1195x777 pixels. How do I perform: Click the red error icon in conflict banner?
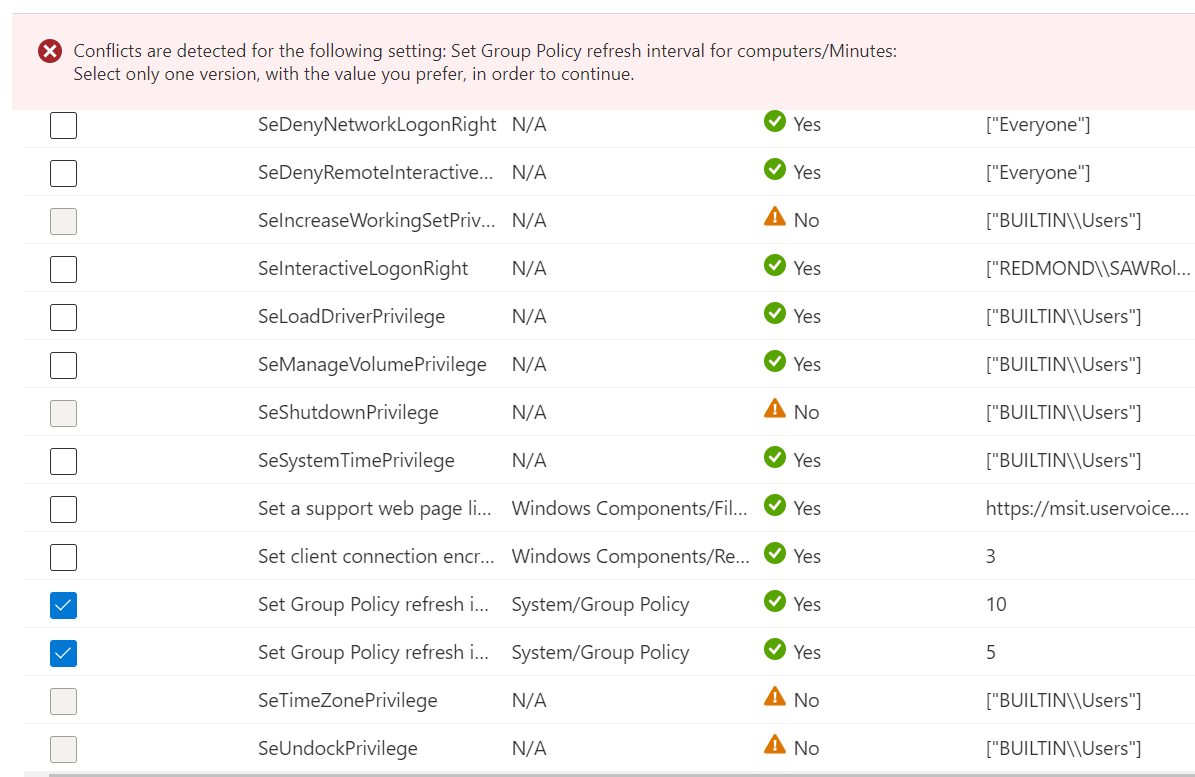pos(50,51)
